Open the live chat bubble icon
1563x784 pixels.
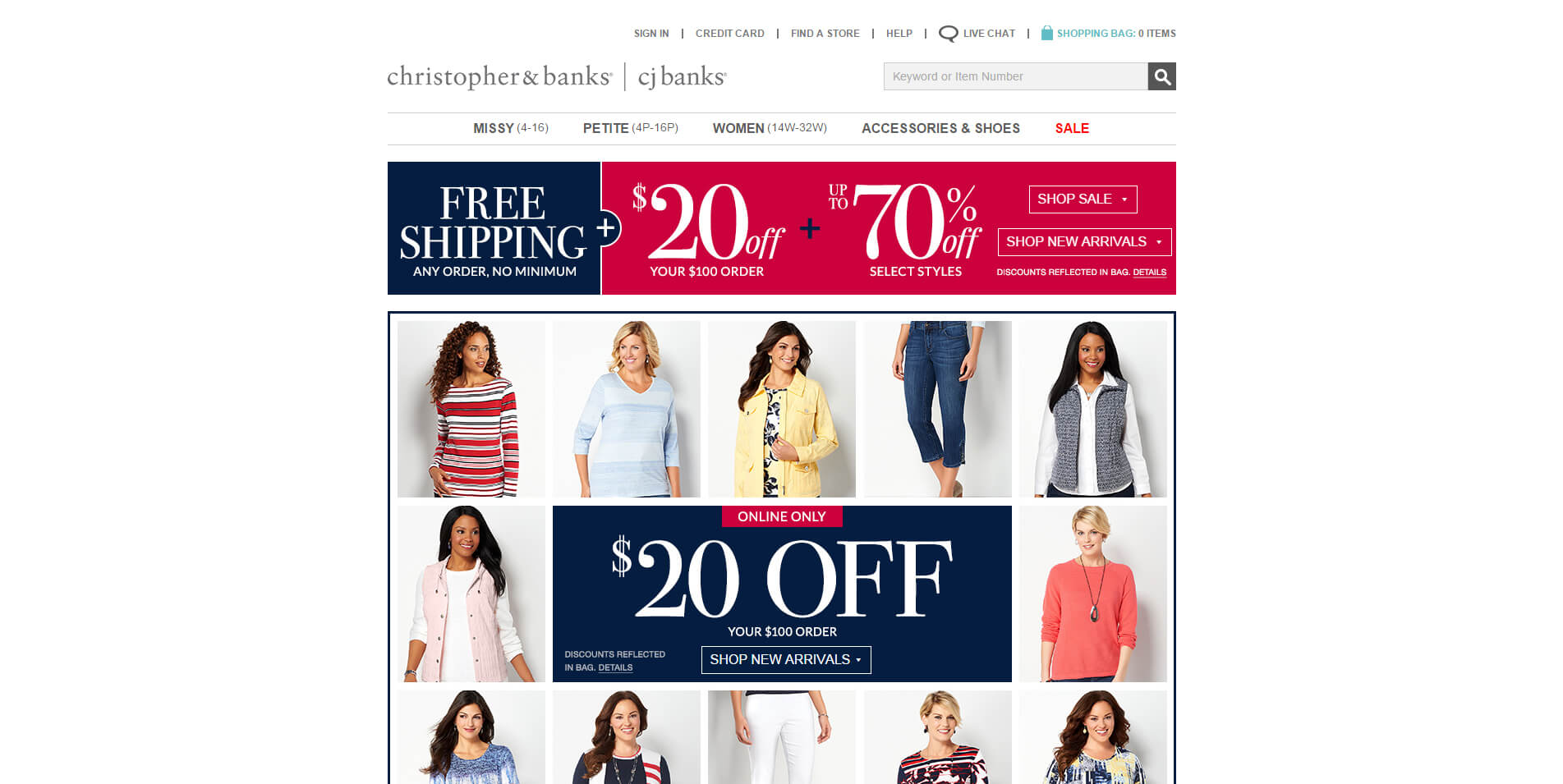click(x=948, y=34)
